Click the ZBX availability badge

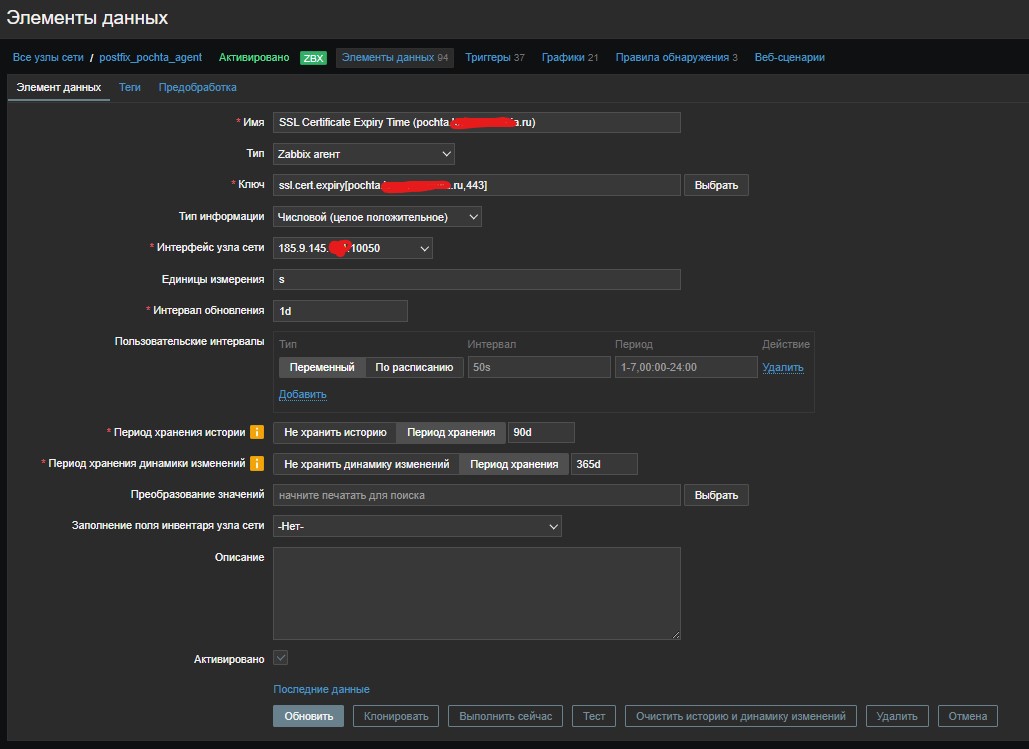click(313, 58)
